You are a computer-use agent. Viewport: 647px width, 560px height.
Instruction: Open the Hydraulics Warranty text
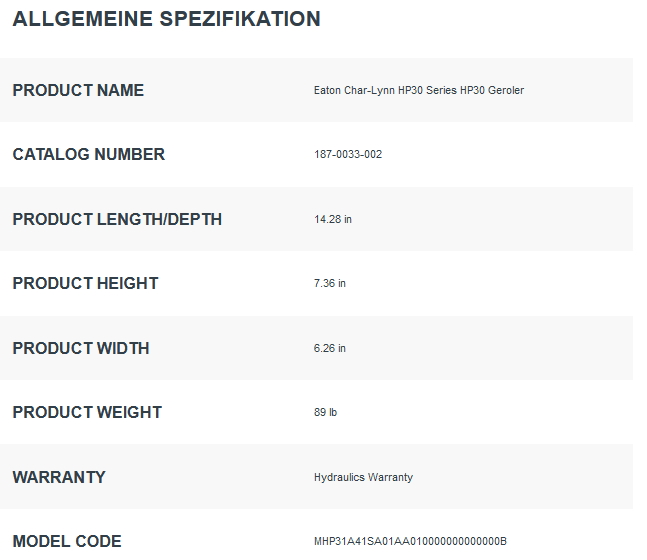(363, 477)
